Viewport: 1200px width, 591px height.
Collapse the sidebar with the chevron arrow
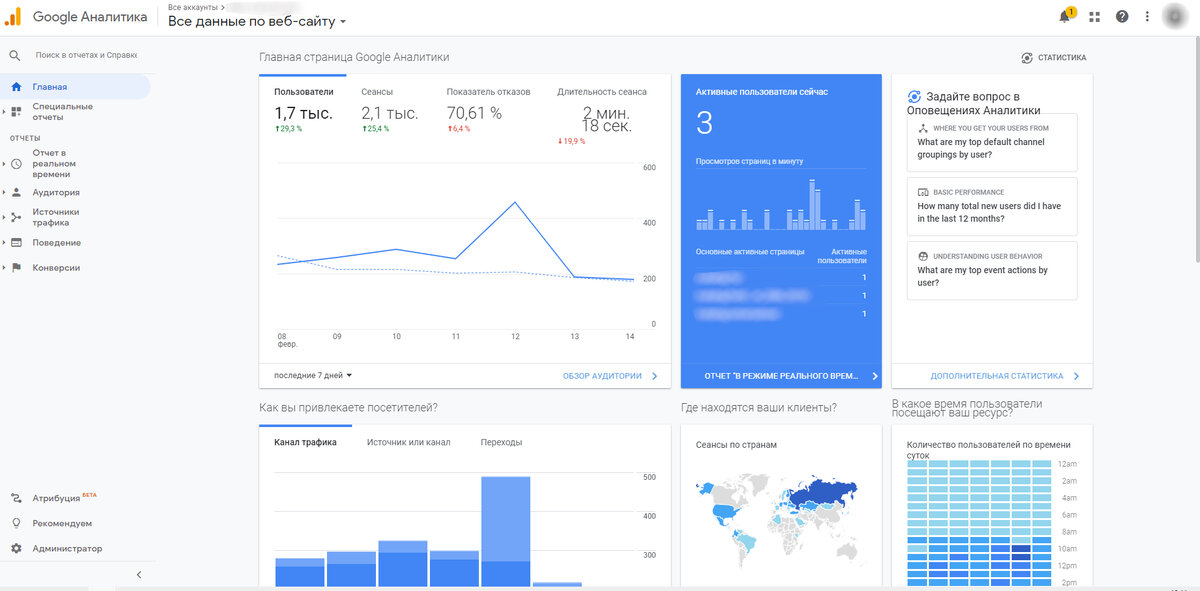tap(138, 574)
